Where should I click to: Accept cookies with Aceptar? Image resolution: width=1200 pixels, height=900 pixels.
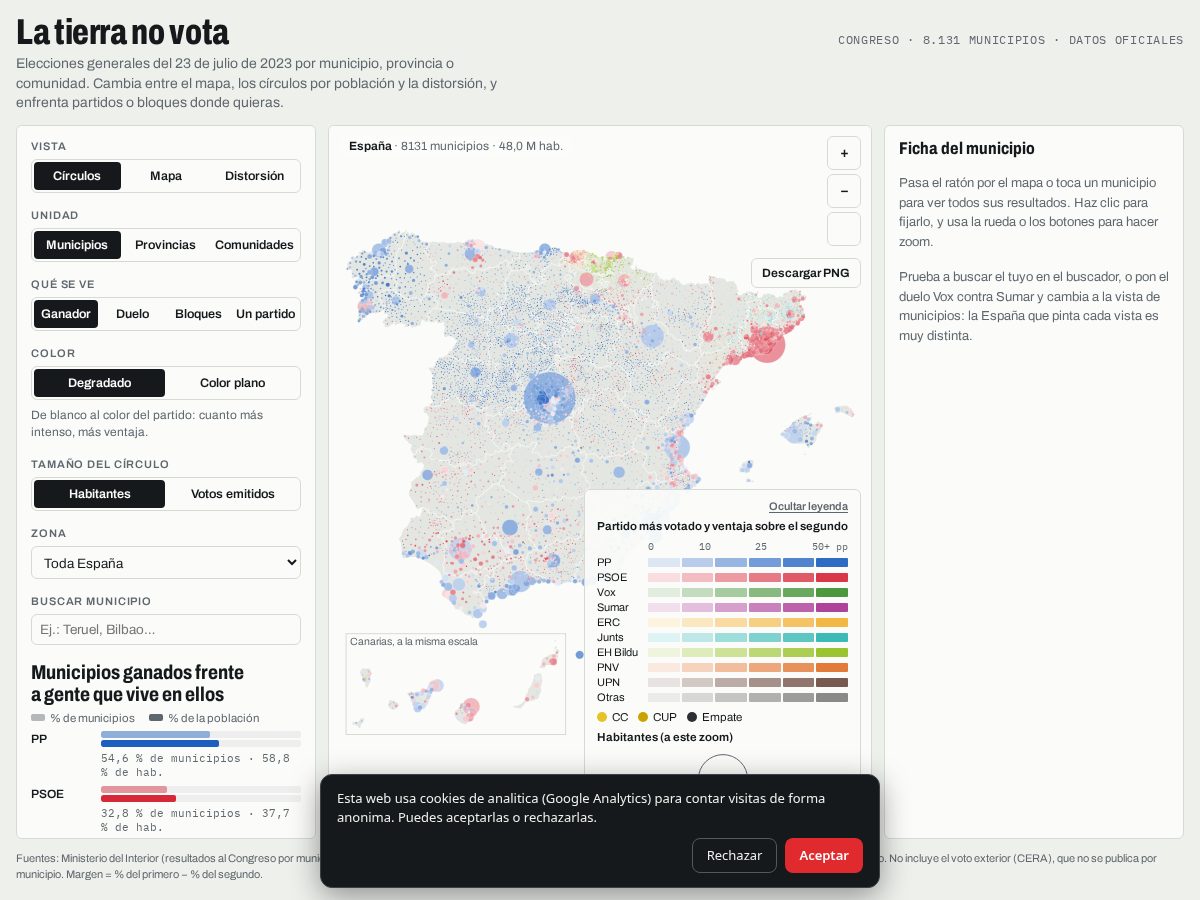pos(824,855)
